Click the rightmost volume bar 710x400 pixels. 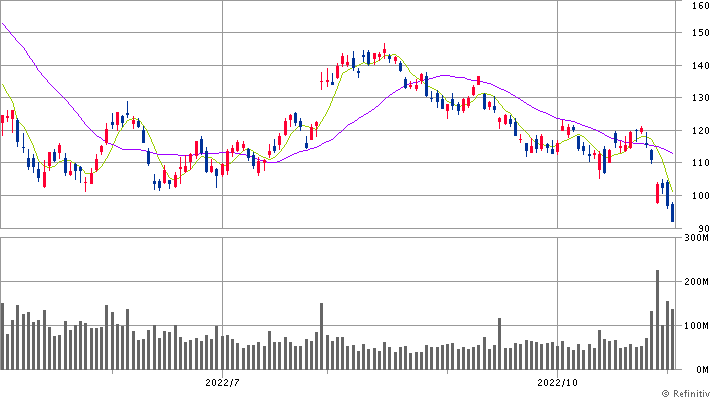pyautogui.click(x=673, y=339)
